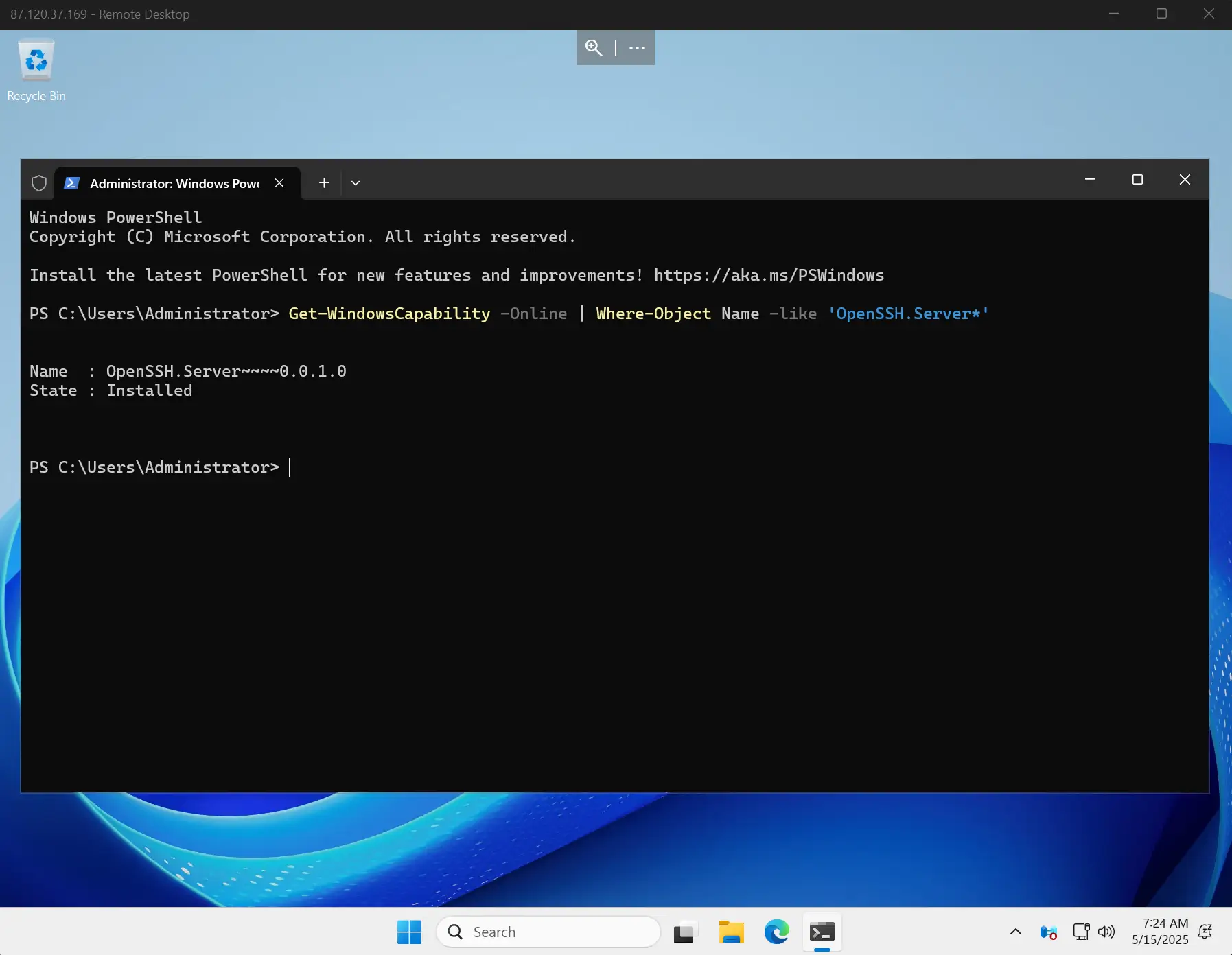Screen dimensions: 1232x955
Task: Click the Terminal icon in the taskbar
Action: tap(822, 932)
